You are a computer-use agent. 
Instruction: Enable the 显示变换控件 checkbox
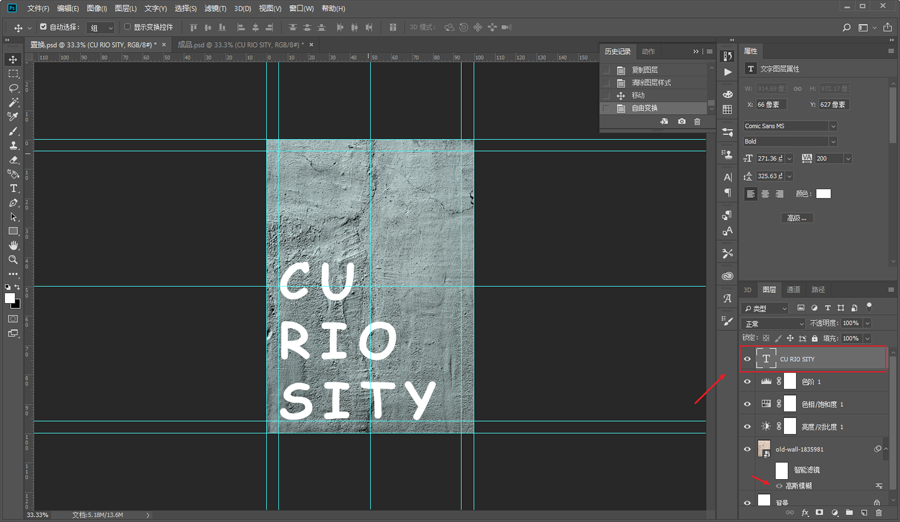(x=127, y=27)
